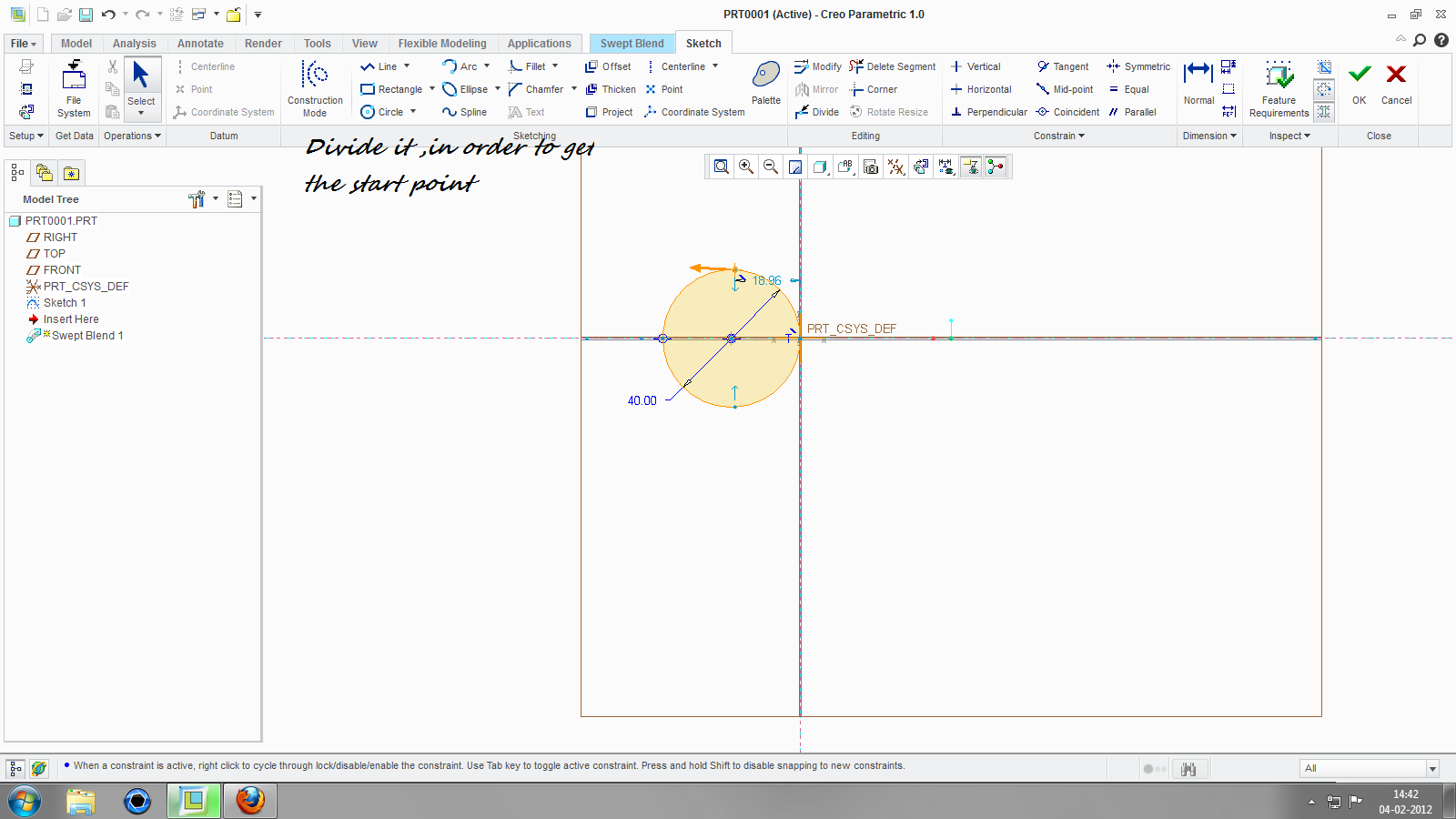Apply the Tangent constraint
Screen dimensions: 1456x819
(x=1062, y=66)
